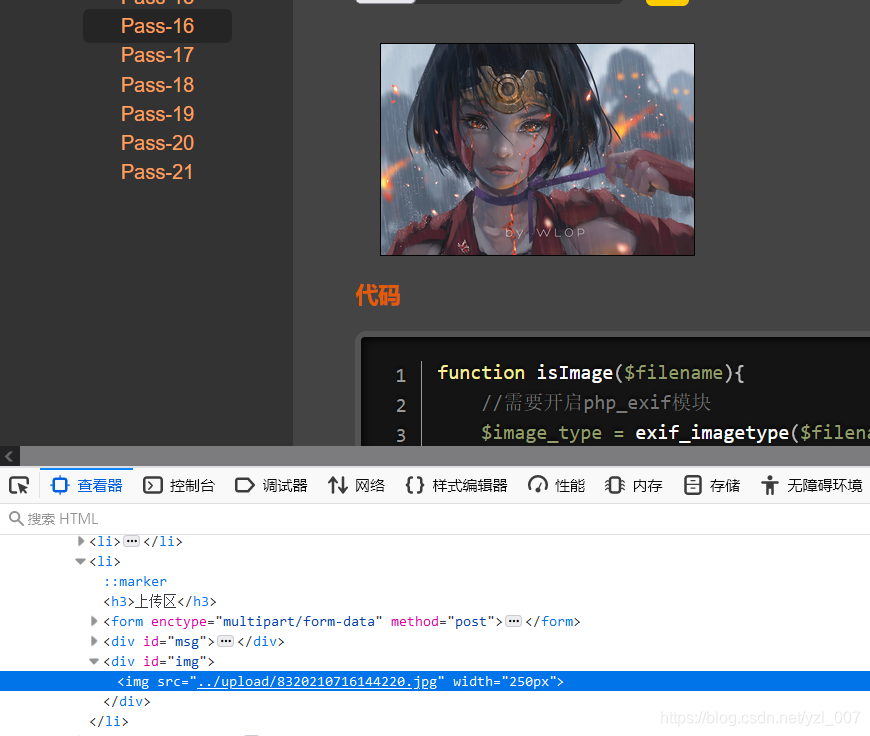Select the h3 上传区 node

pyautogui.click(x=160, y=601)
